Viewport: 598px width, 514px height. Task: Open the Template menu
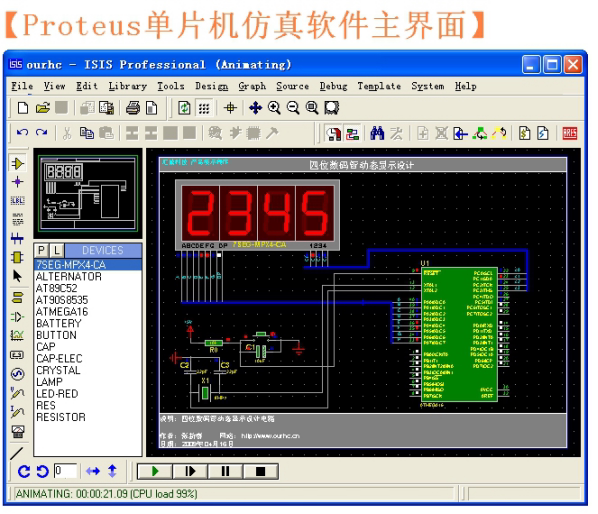point(379,86)
